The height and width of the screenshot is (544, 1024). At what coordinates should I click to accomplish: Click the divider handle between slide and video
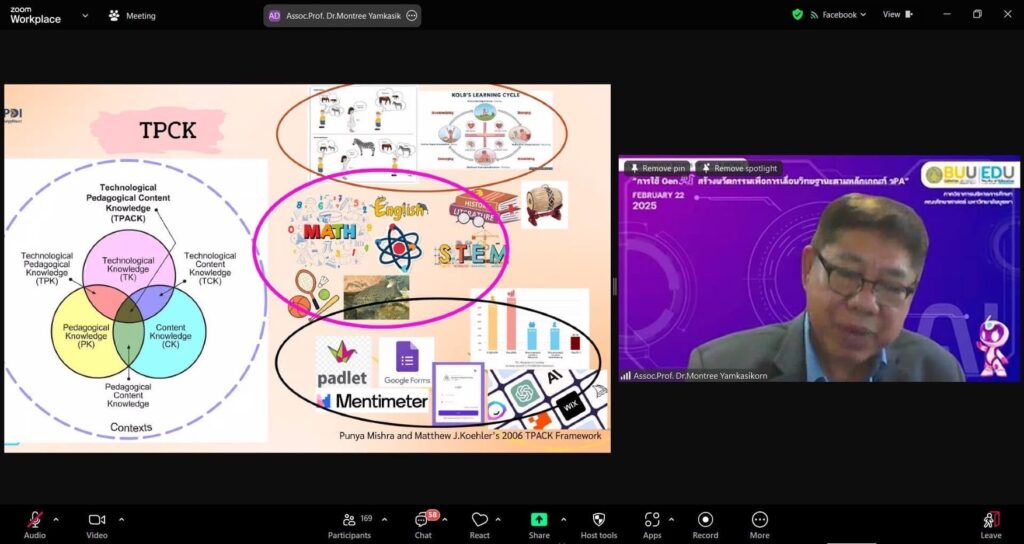[x=614, y=287]
